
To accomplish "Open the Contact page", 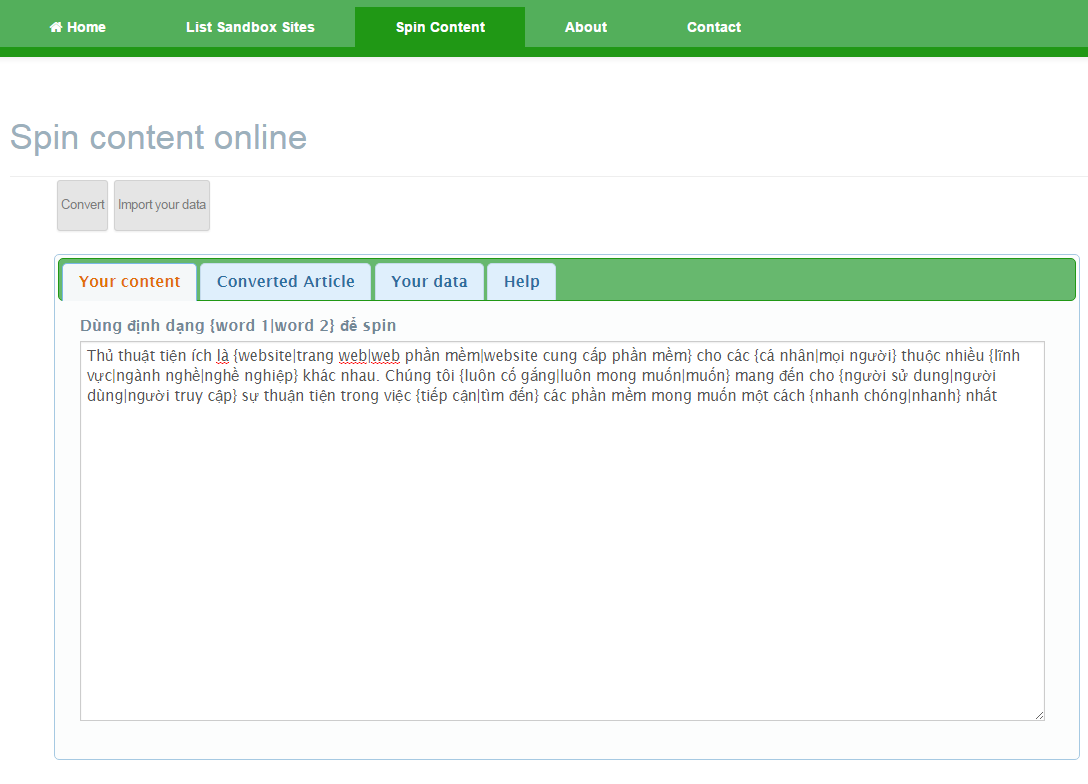I will [714, 27].
